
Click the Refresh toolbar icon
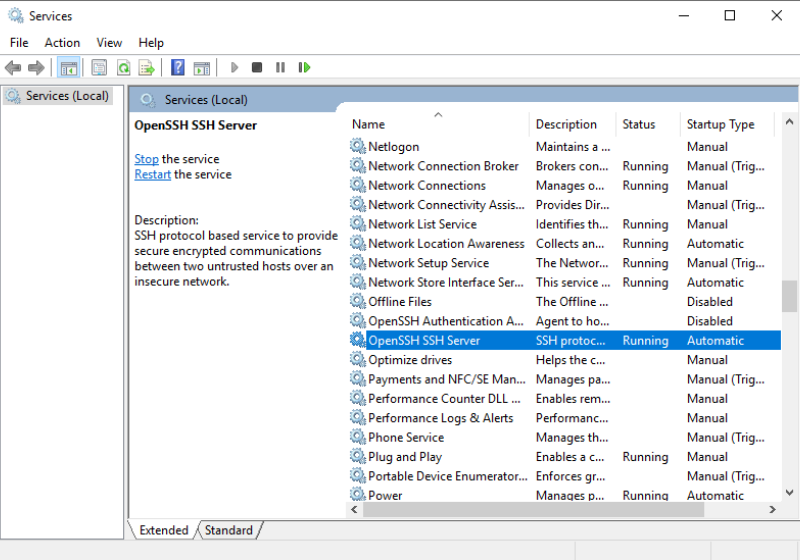pos(123,67)
